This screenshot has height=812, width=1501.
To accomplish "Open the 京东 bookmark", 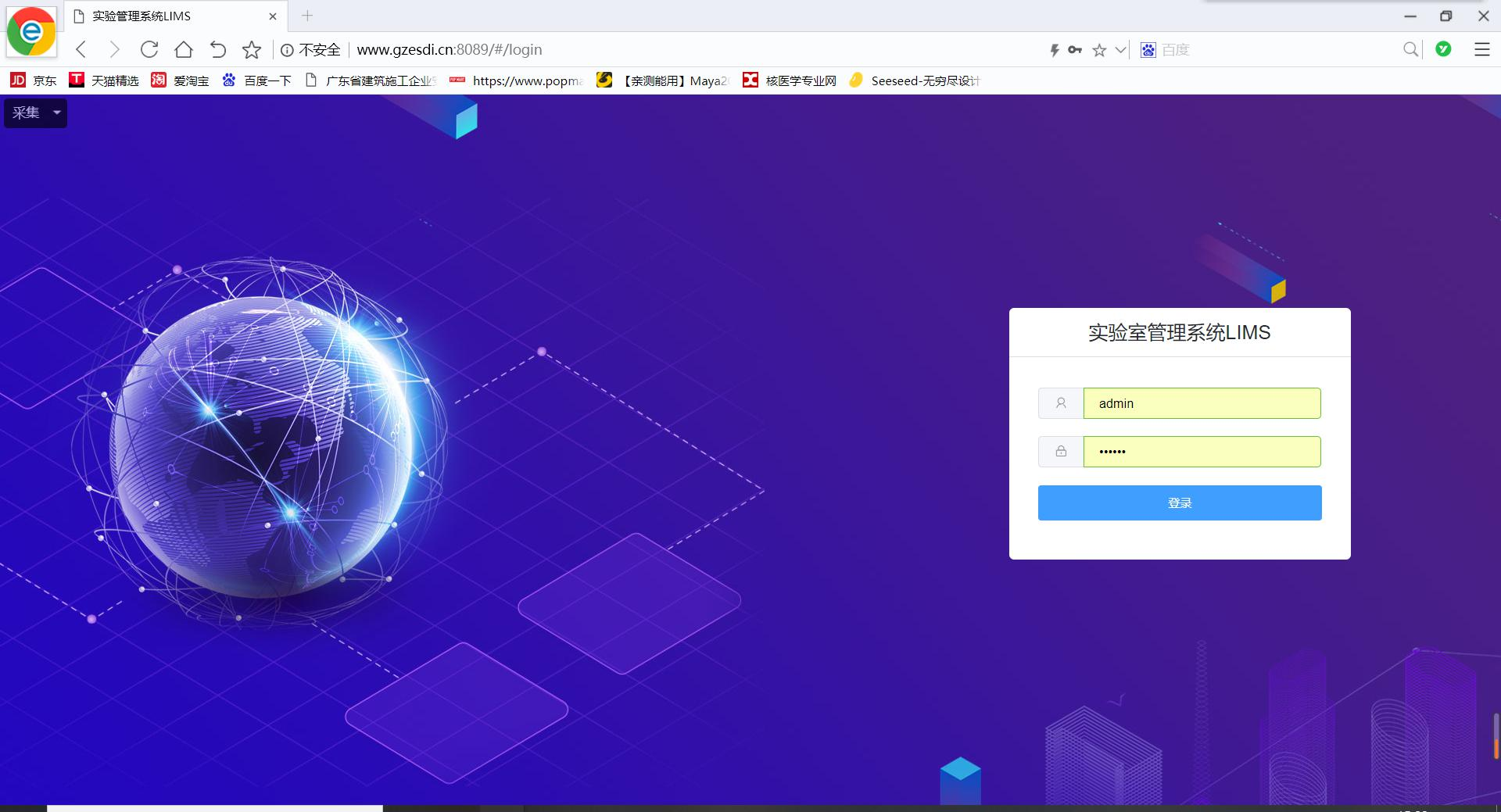I will click(x=34, y=80).
